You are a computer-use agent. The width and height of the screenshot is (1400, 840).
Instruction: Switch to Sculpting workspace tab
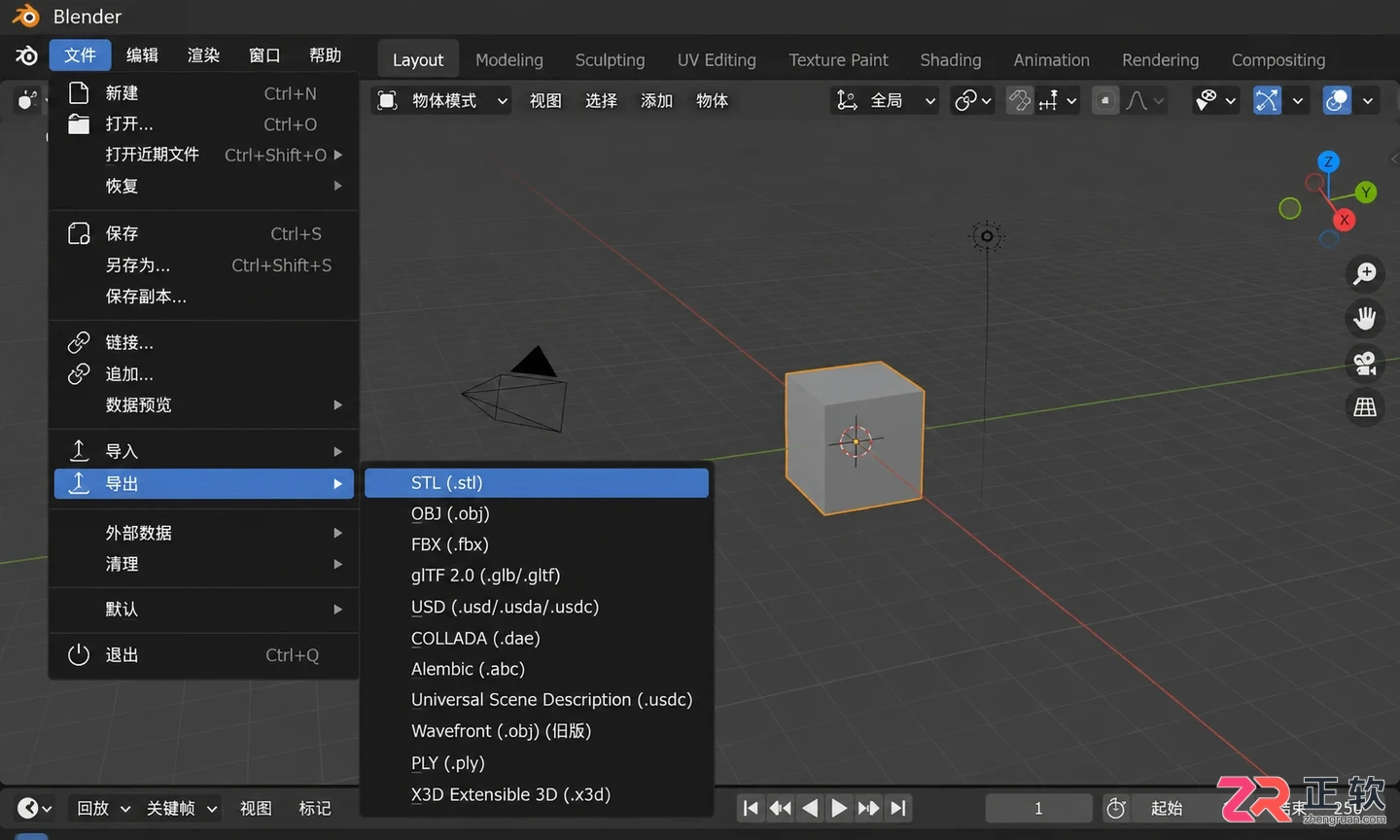coord(610,60)
